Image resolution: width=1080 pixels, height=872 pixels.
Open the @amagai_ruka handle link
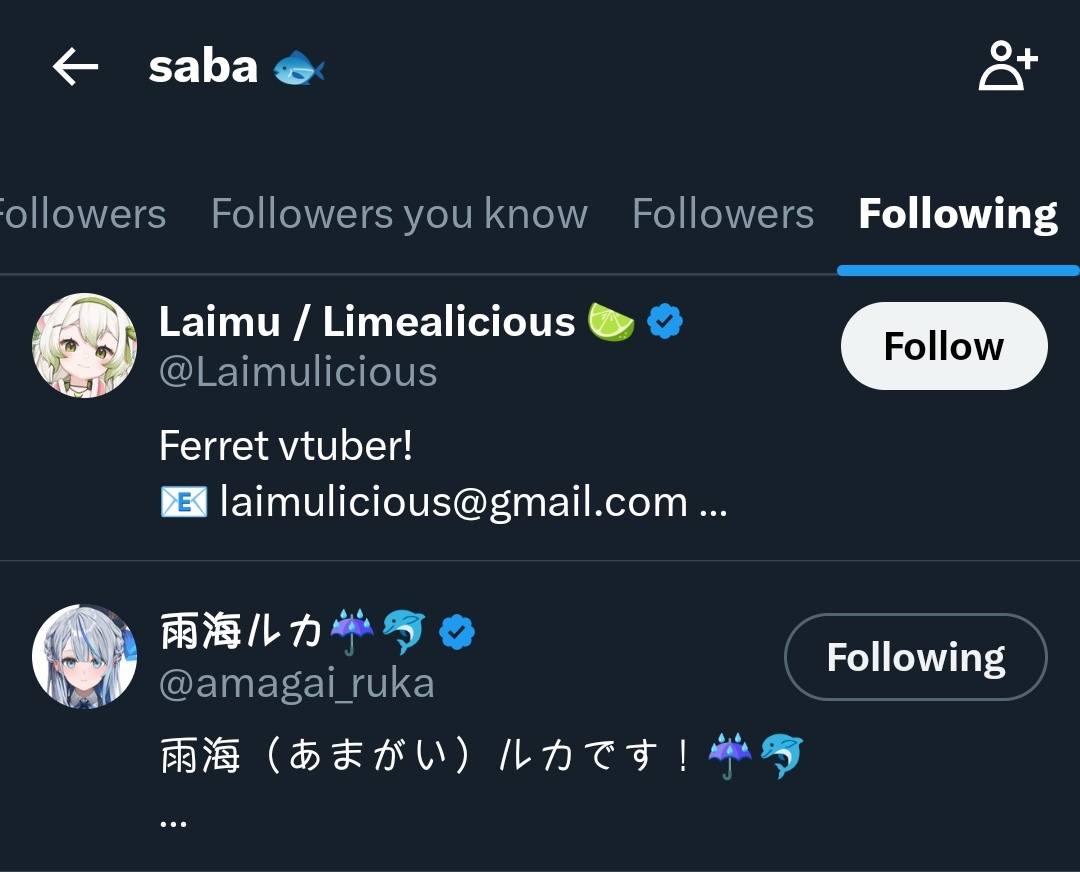pyautogui.click(x=297, y=683)
